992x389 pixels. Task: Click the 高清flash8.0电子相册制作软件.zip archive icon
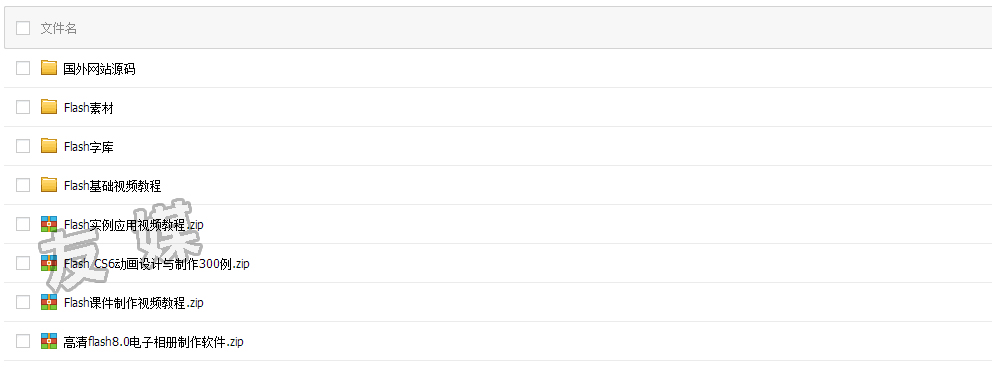point(49,341)
